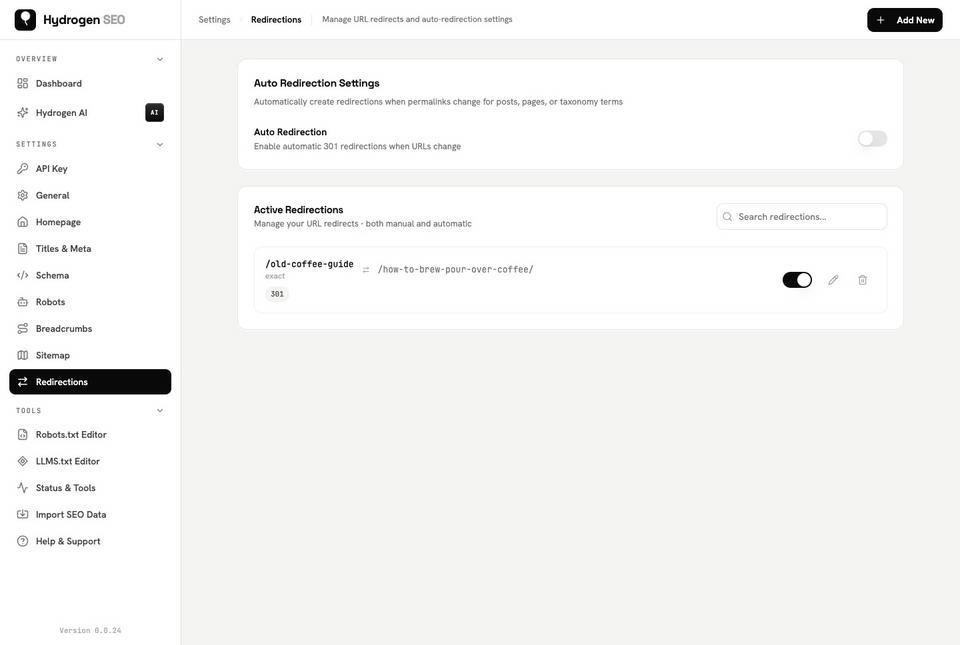The image size is (960, 645).
Task: Click the Version 0.0.24 label
Action: pyautogui.click(x=90, y=630)
